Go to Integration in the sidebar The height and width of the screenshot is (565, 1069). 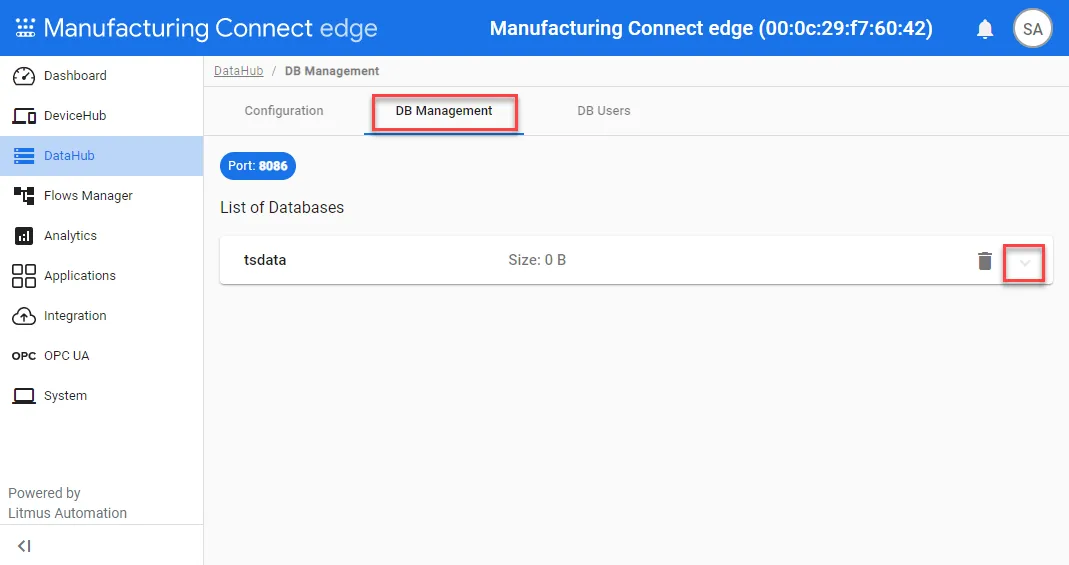point(102,316)
